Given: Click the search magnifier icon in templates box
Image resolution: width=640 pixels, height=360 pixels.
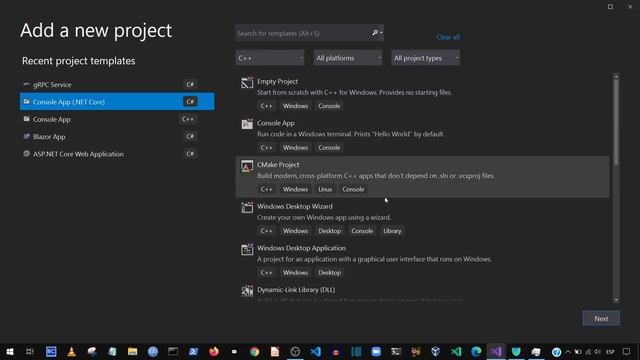Looking at the screenshot, I should 375,33.
